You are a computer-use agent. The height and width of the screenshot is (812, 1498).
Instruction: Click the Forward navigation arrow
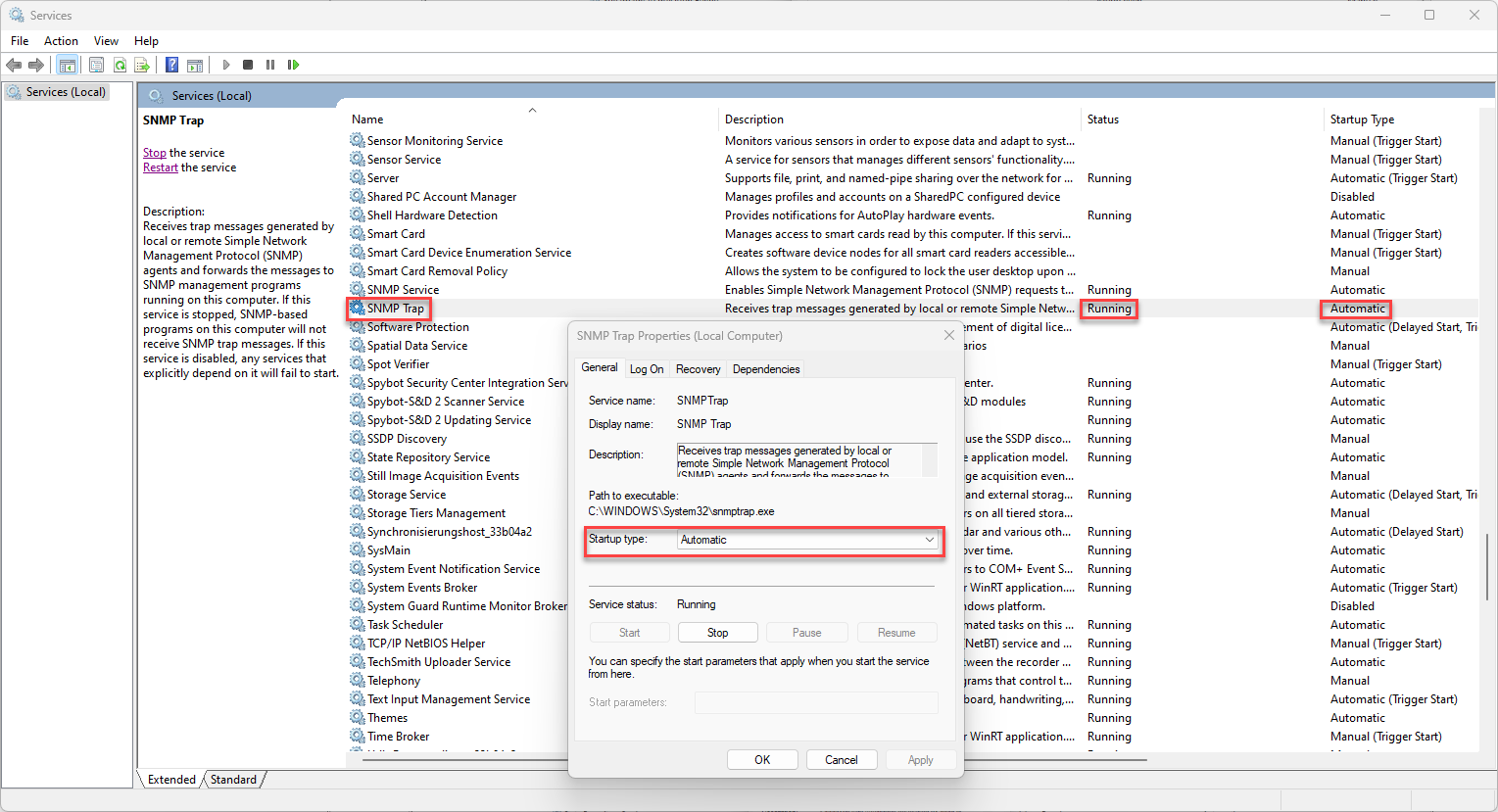[x=36, y=65]
